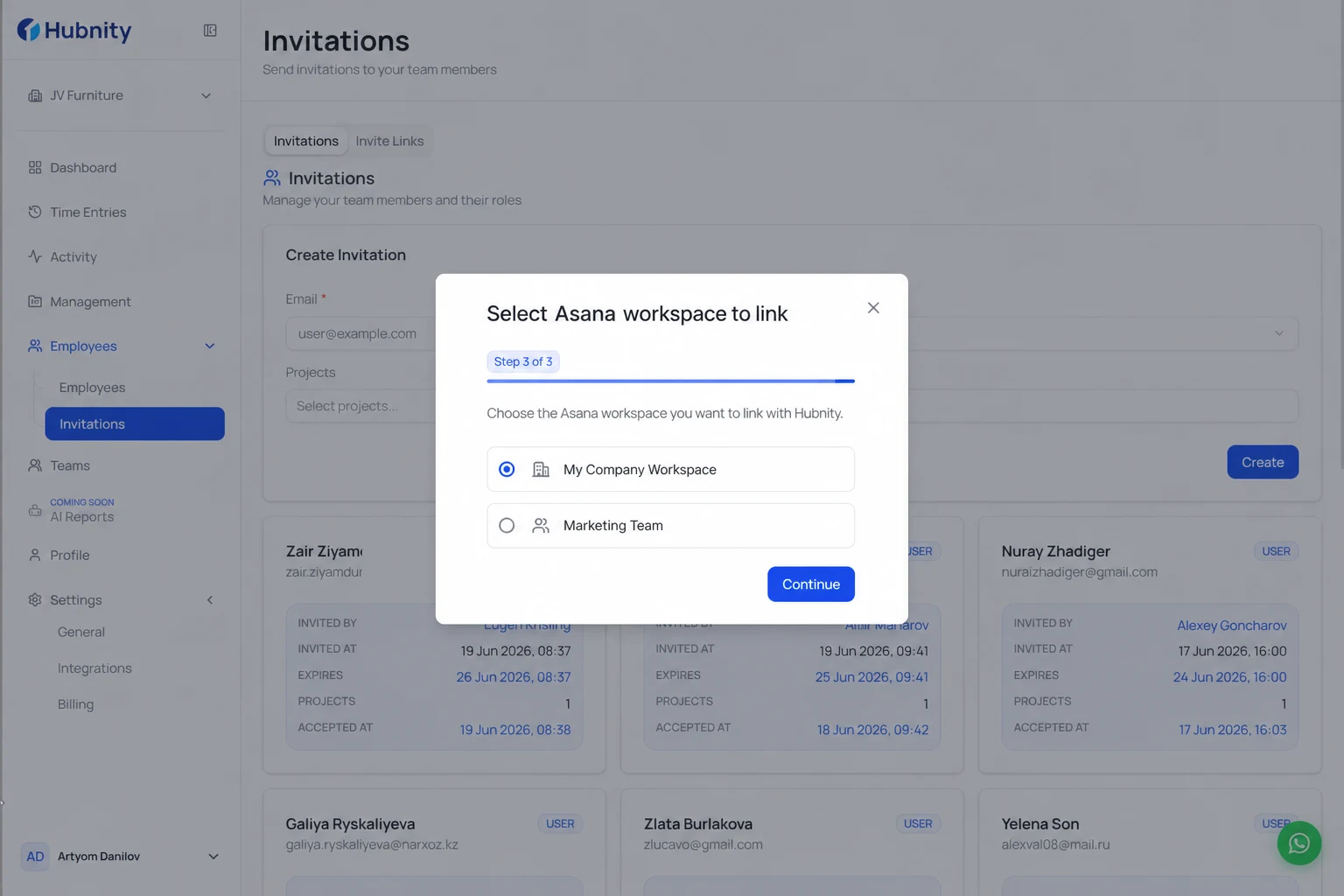Click the dialog step progress bar
Image resolution: width=1344 pixels, height=896 pixels.
tap(670, 381)
